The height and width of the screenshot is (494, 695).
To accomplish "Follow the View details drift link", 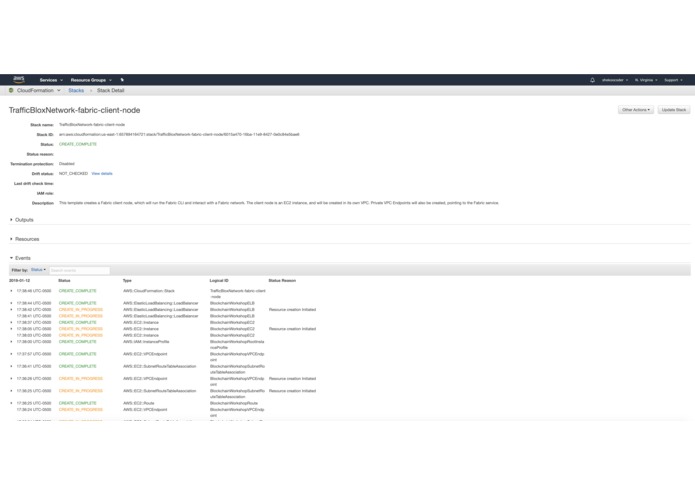I will (x=102, y=174).
